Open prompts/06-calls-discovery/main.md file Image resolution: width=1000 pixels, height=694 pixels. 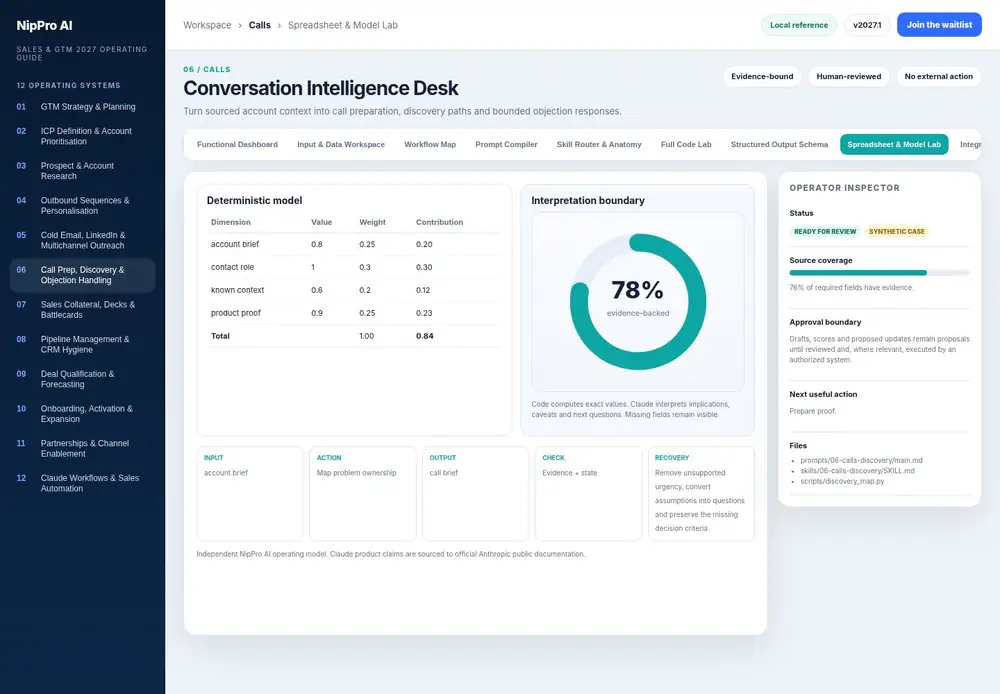861,460
